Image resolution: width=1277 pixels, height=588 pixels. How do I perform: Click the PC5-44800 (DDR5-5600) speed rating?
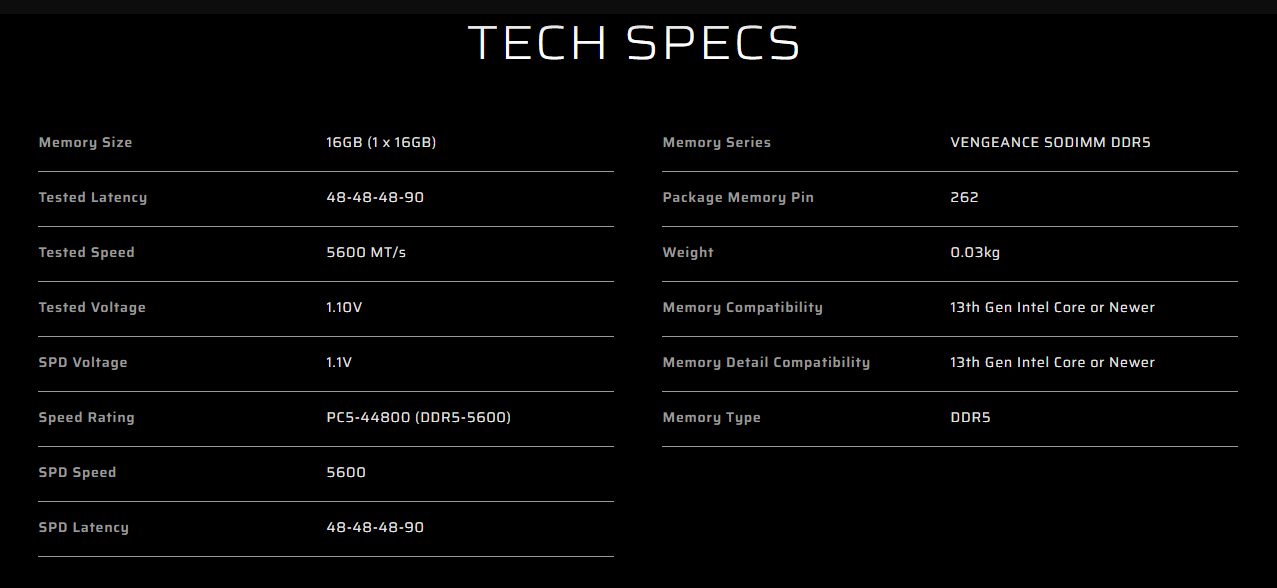(418, 418)
